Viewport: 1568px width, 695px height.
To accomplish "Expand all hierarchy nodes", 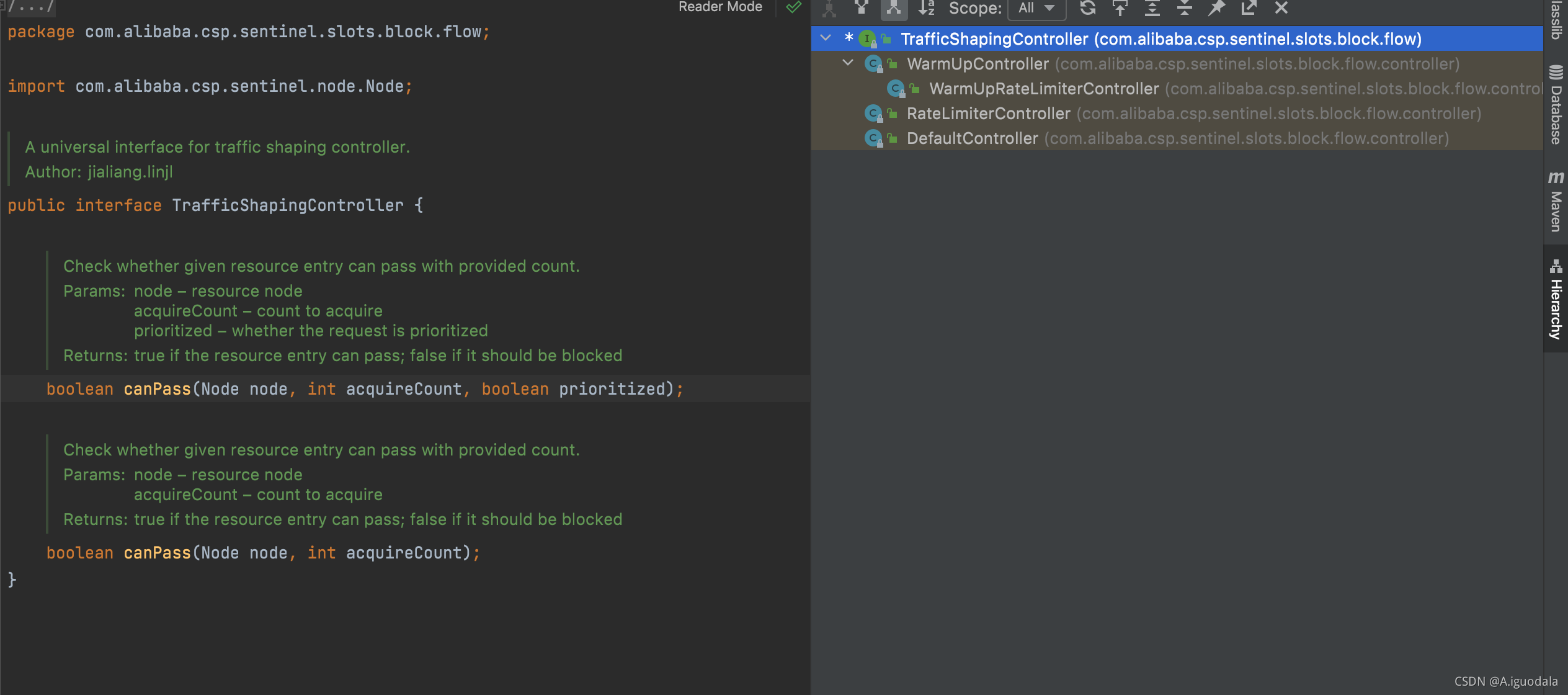I will pyautogui.click(x=1152, y=7).
